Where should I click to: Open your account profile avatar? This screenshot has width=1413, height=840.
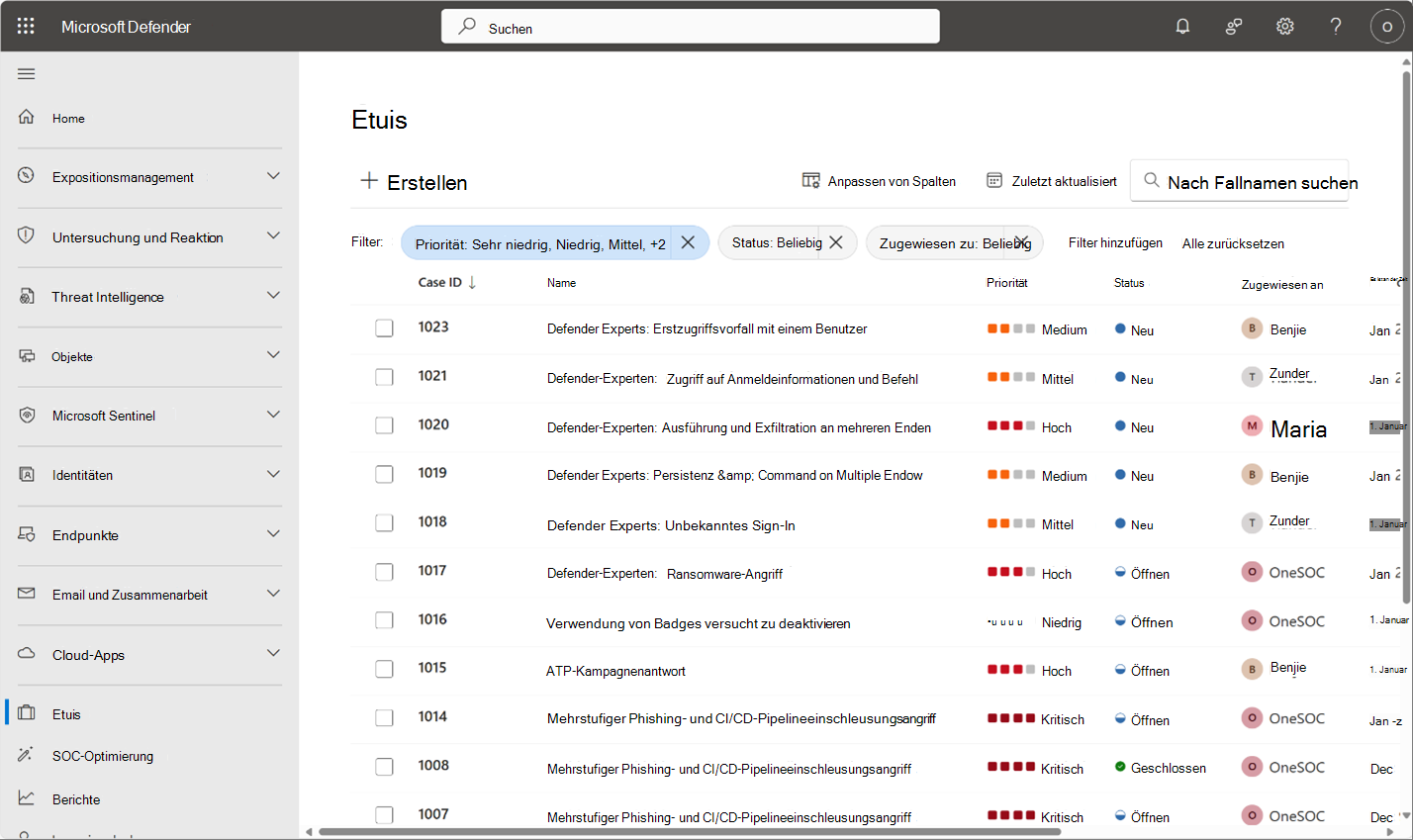(1387, 27)
